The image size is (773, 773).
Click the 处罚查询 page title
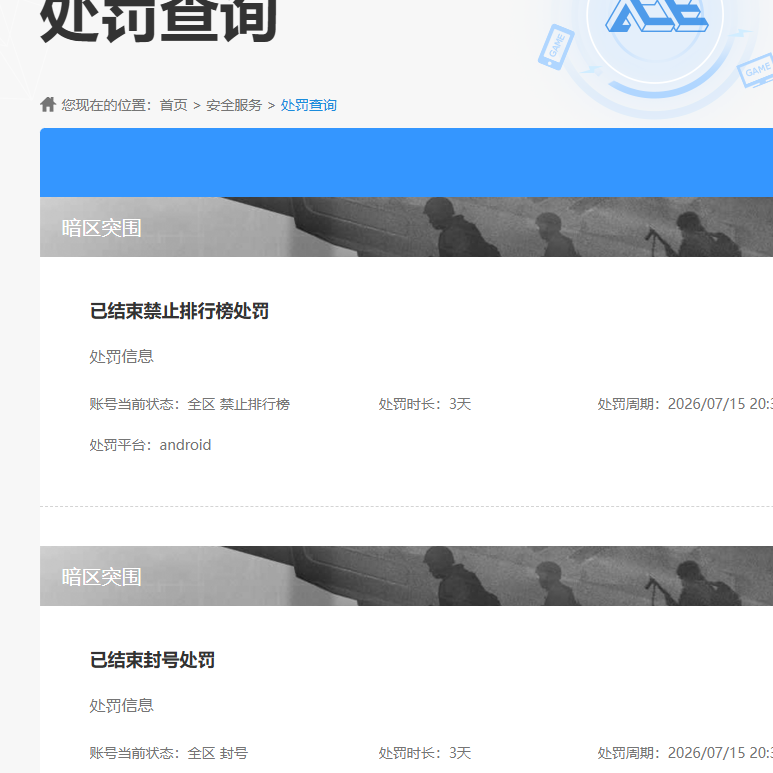[x=158, y=21]
